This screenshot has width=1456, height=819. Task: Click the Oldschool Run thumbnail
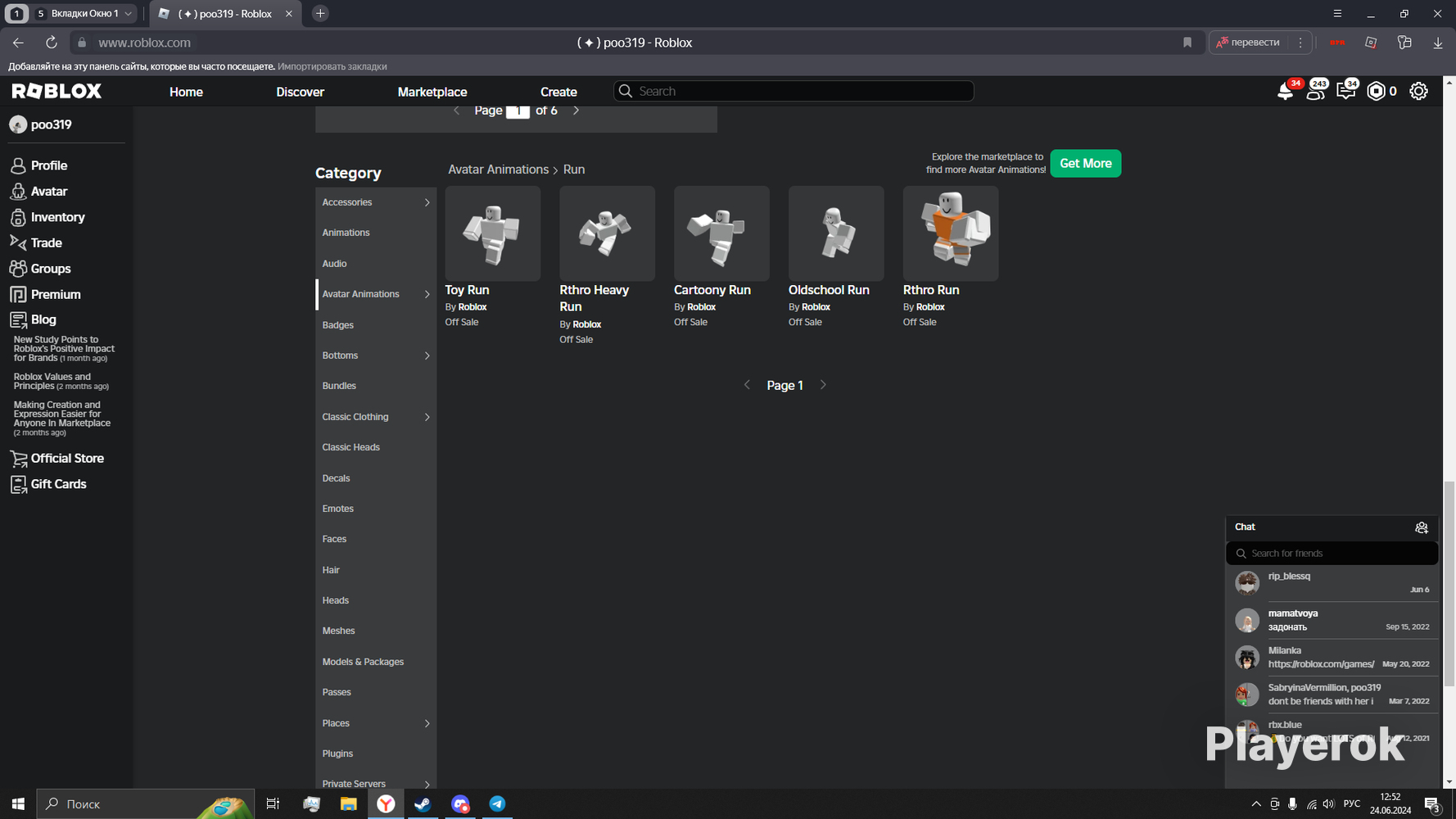pyautogui.click(x=836, y=233)
